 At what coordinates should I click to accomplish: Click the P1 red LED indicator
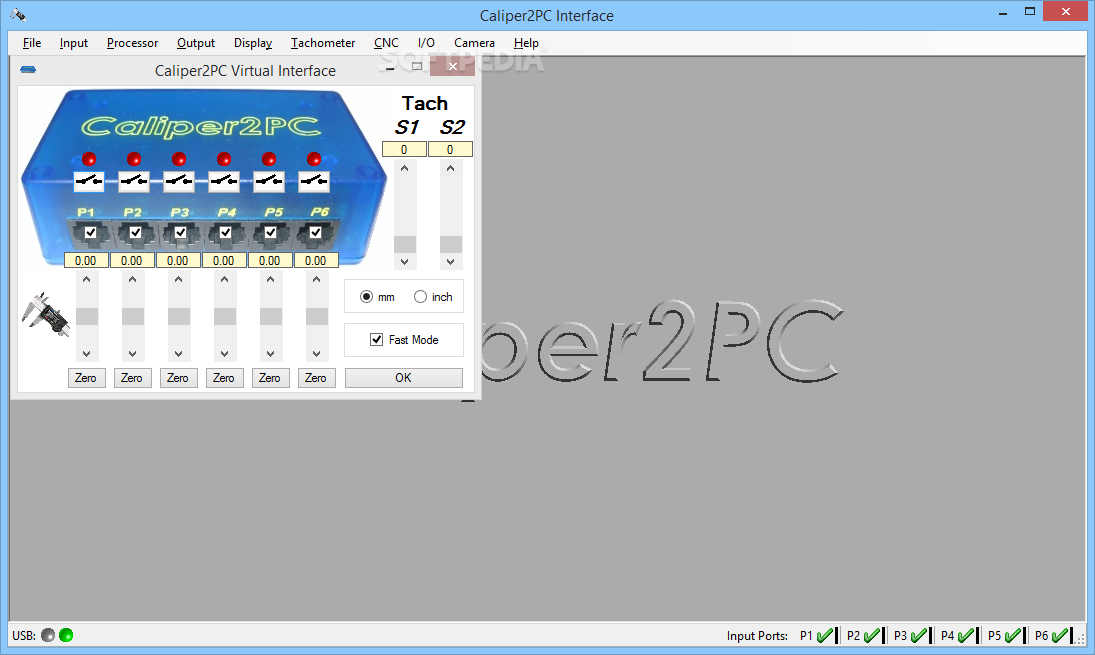89,159
